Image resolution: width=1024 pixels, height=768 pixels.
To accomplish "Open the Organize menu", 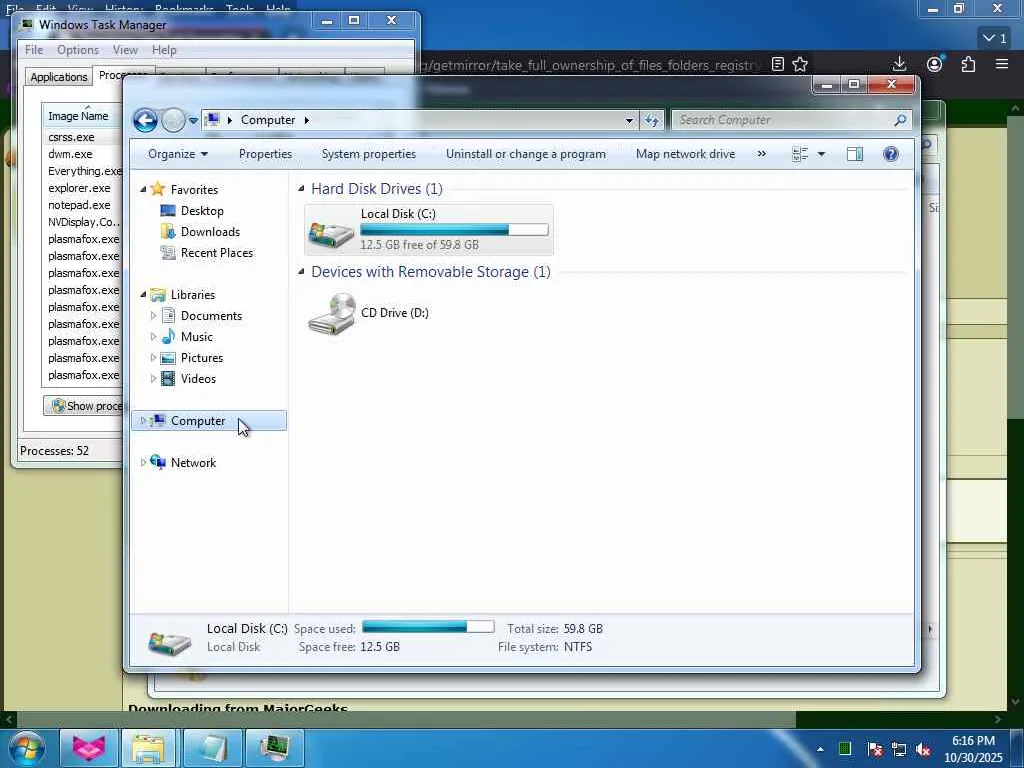I will coord(178,154).
